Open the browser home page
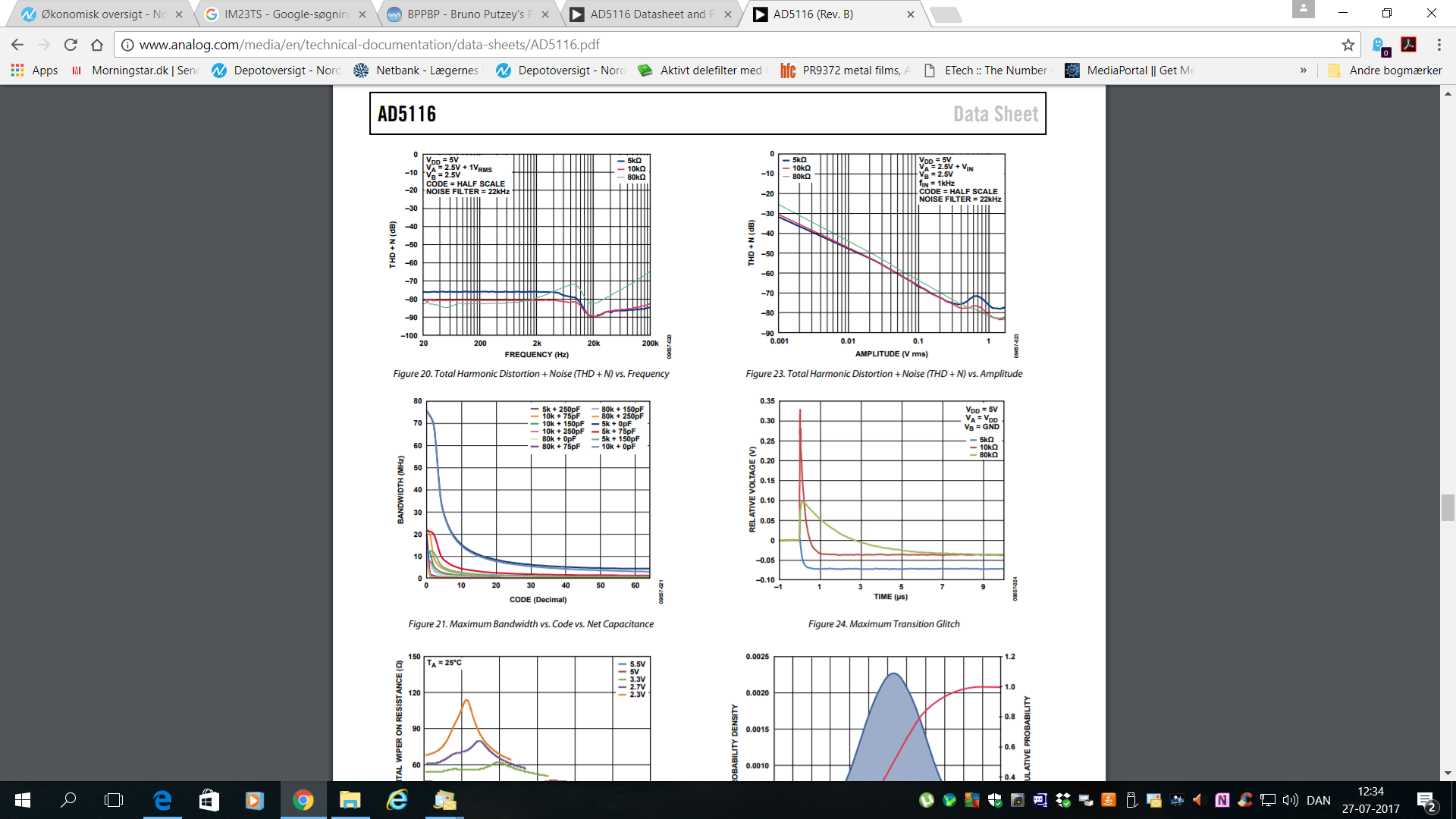This screenshot has width=1456, height=819. [97, 45]
